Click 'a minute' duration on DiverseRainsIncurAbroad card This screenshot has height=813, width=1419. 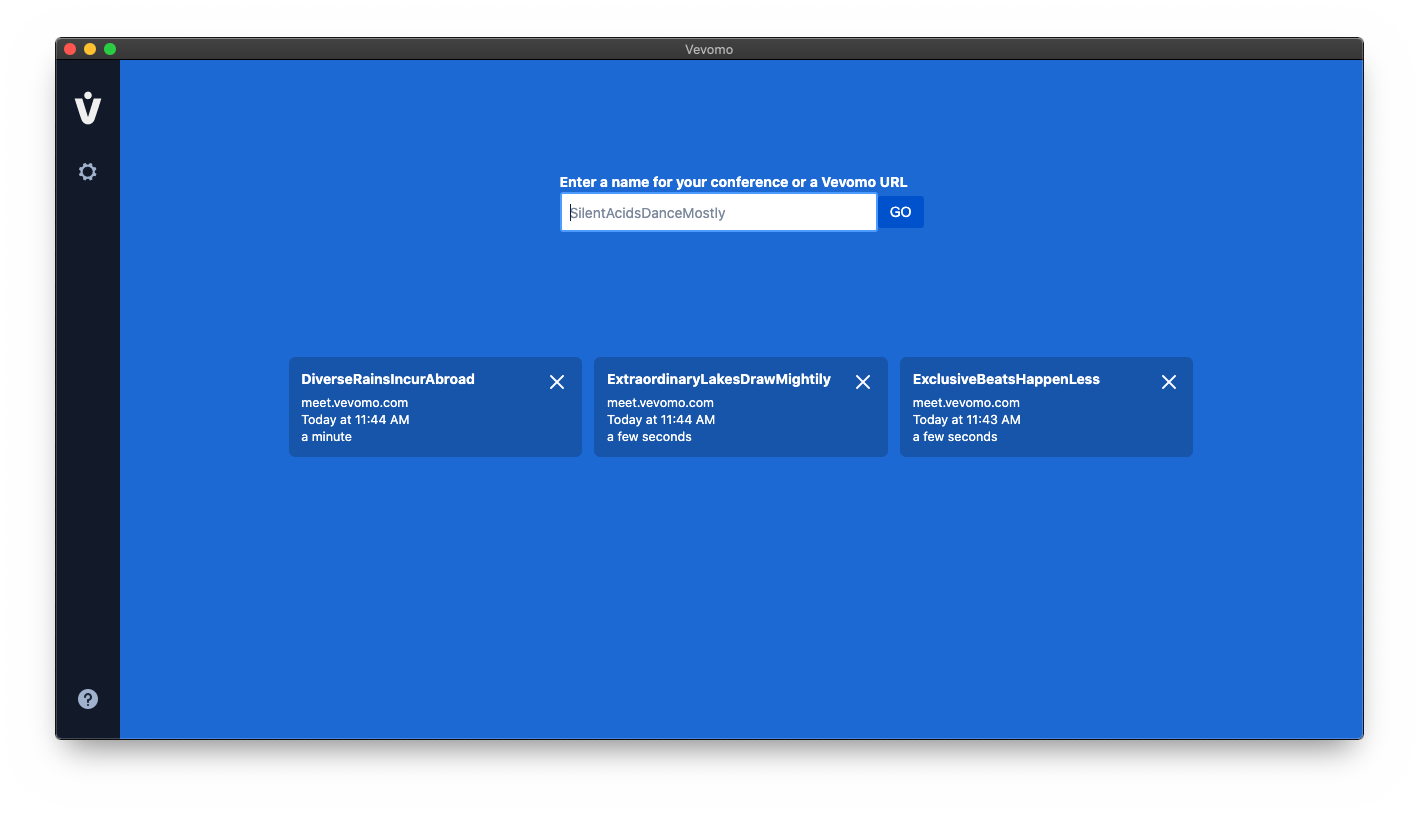[327, 437]
